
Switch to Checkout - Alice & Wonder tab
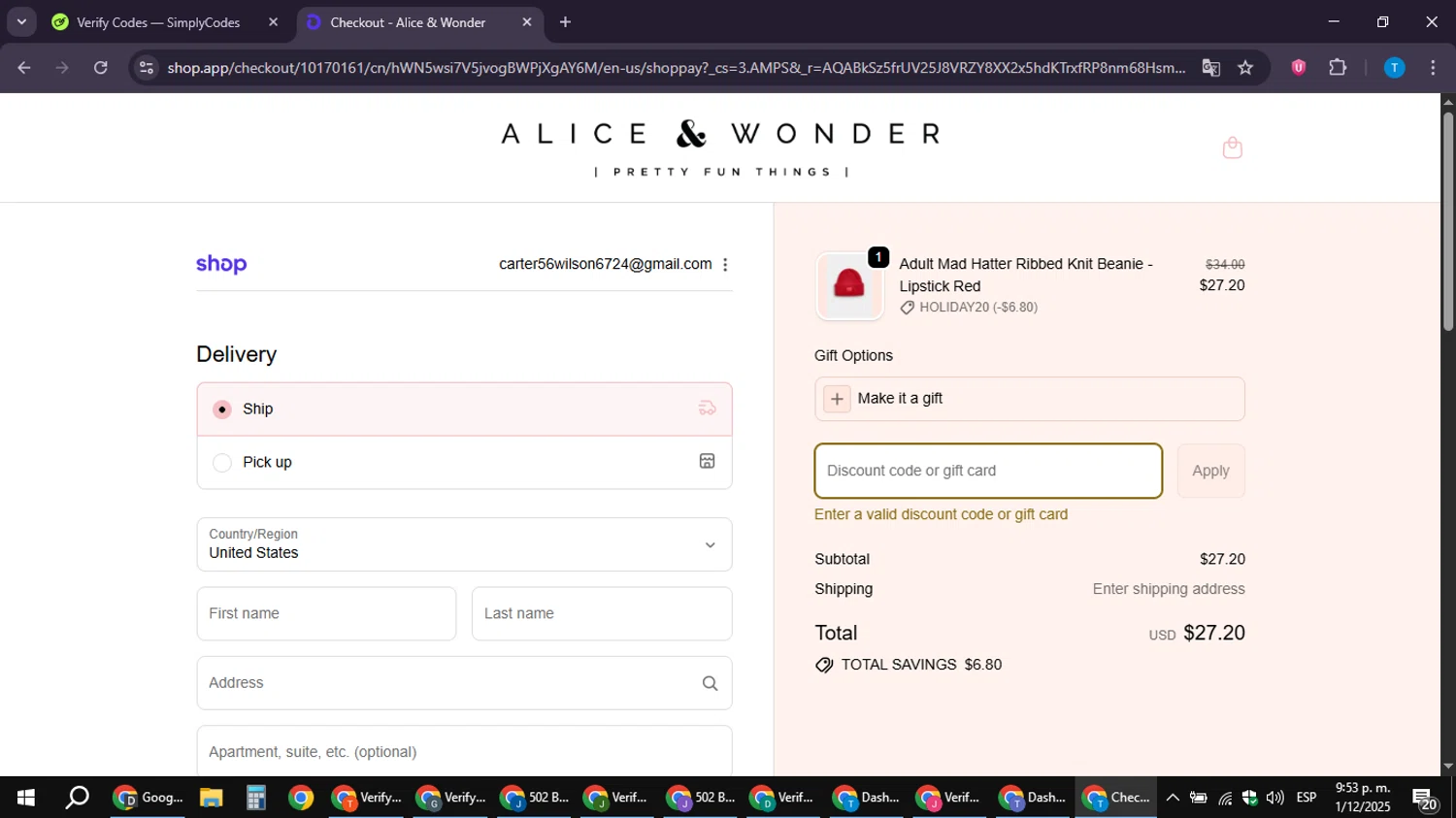pyautogui.click(x=419, y=22)
